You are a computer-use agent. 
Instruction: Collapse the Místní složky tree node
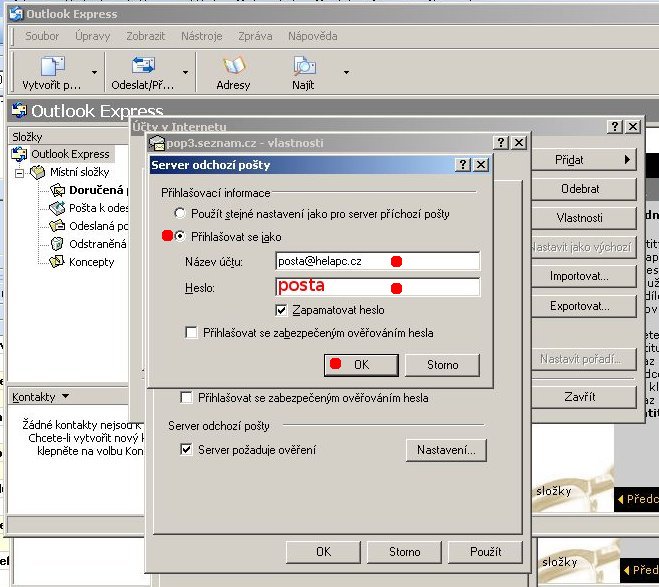[x=19, y=173]
